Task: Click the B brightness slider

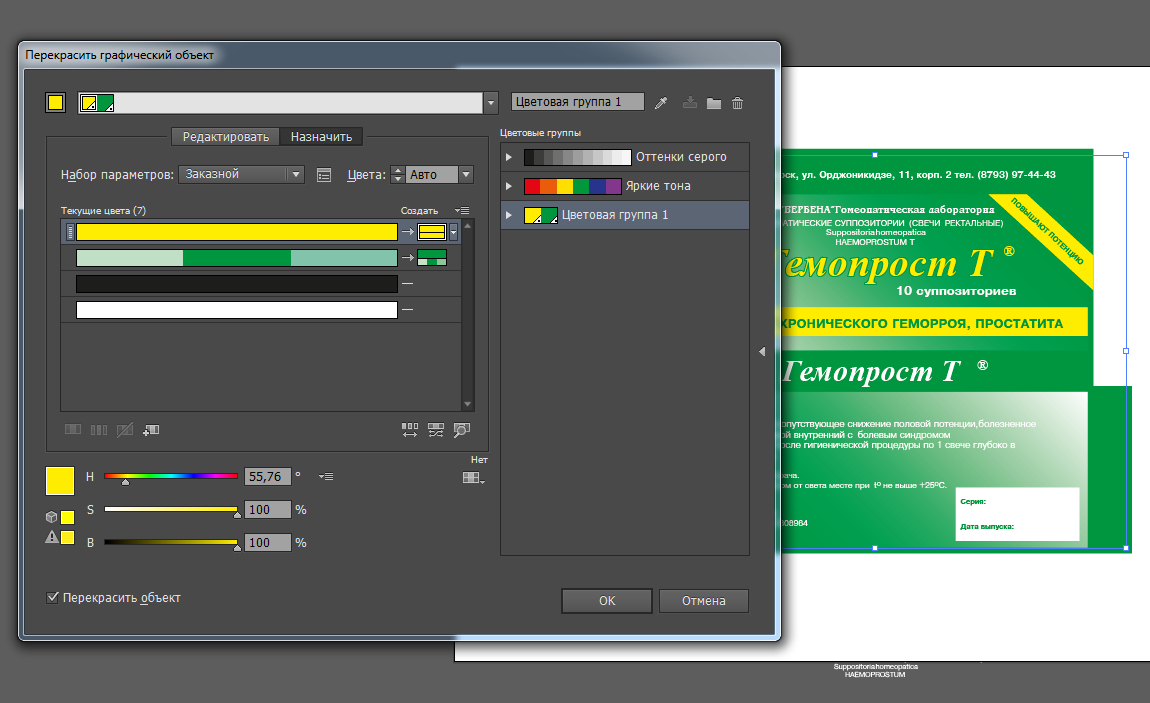Action: click(171, 542)
